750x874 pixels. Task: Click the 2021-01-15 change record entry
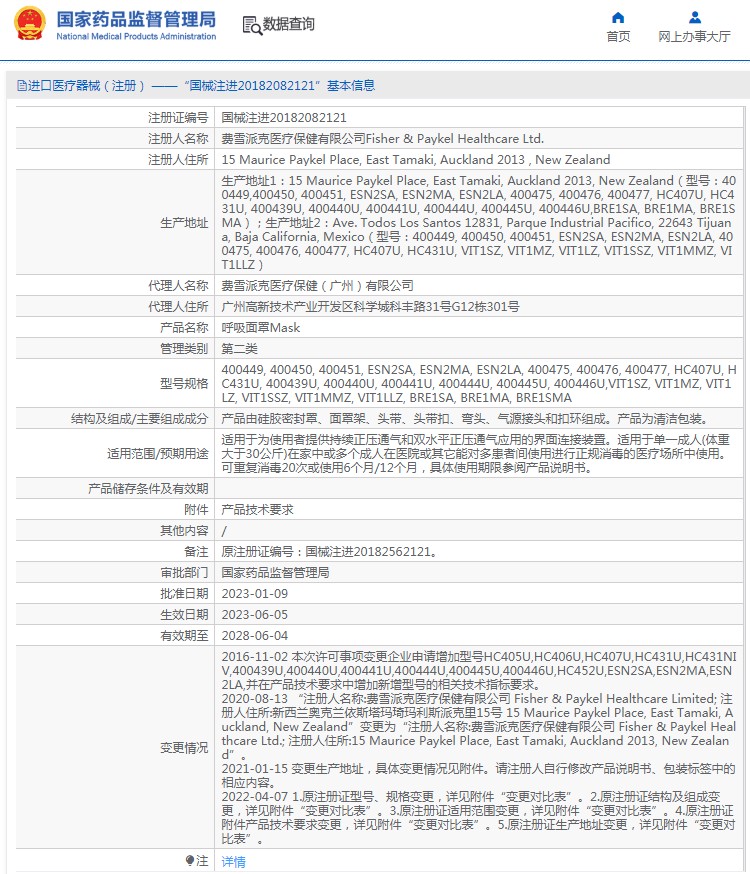pyautogui.click(x=479, y=775)
